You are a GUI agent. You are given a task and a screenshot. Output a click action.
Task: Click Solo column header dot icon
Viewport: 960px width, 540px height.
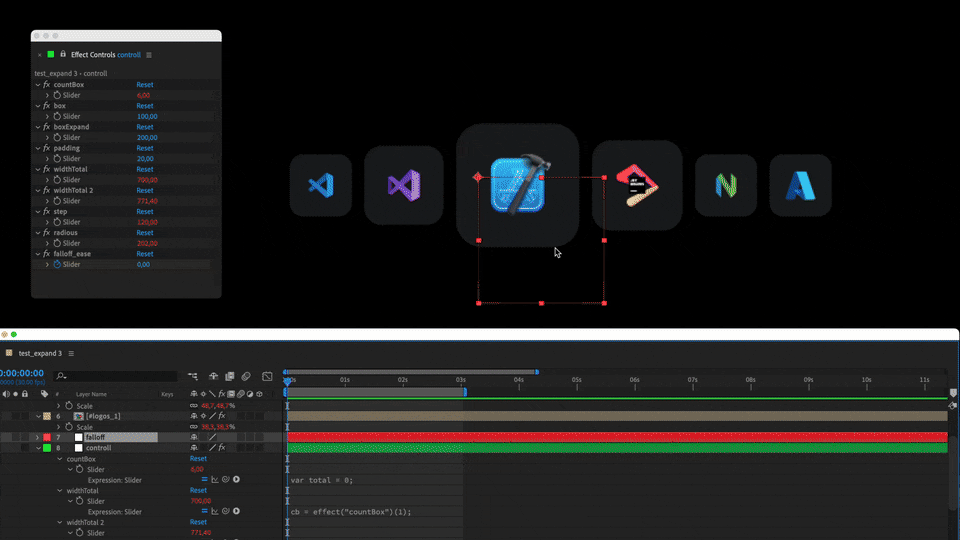point(15,394)
